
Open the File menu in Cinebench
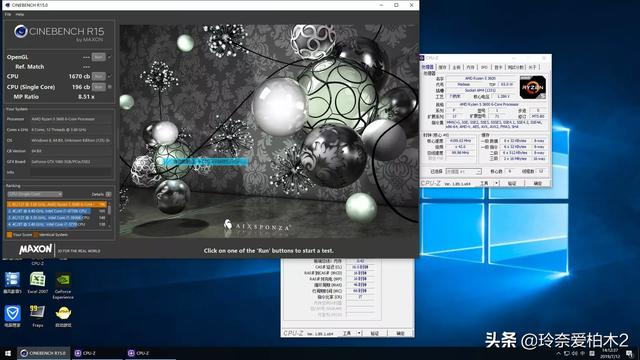(8, 14)
